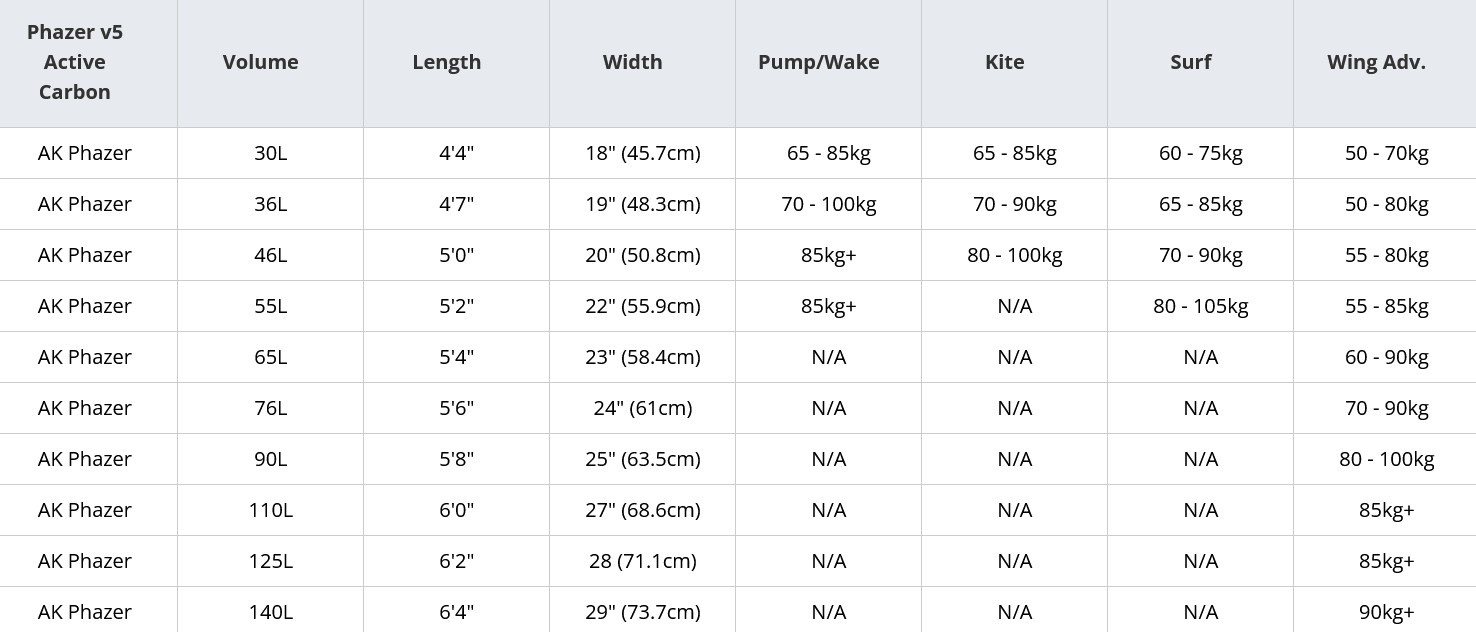Click the Volume column header
This screenshot has height=632, width=1476.
coord(260,62)
